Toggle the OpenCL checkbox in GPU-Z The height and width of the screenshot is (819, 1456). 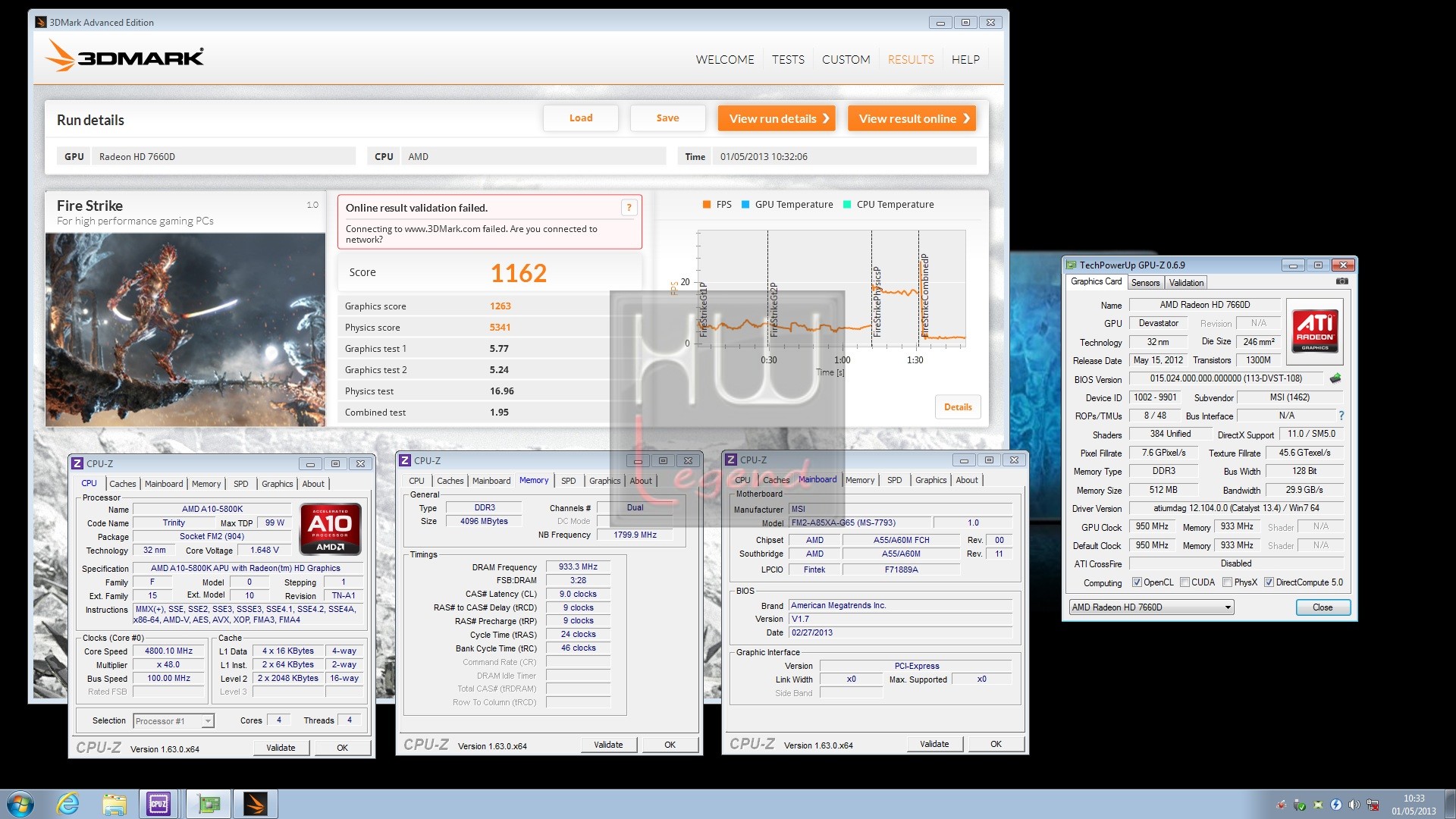(x=1137, y=582)
